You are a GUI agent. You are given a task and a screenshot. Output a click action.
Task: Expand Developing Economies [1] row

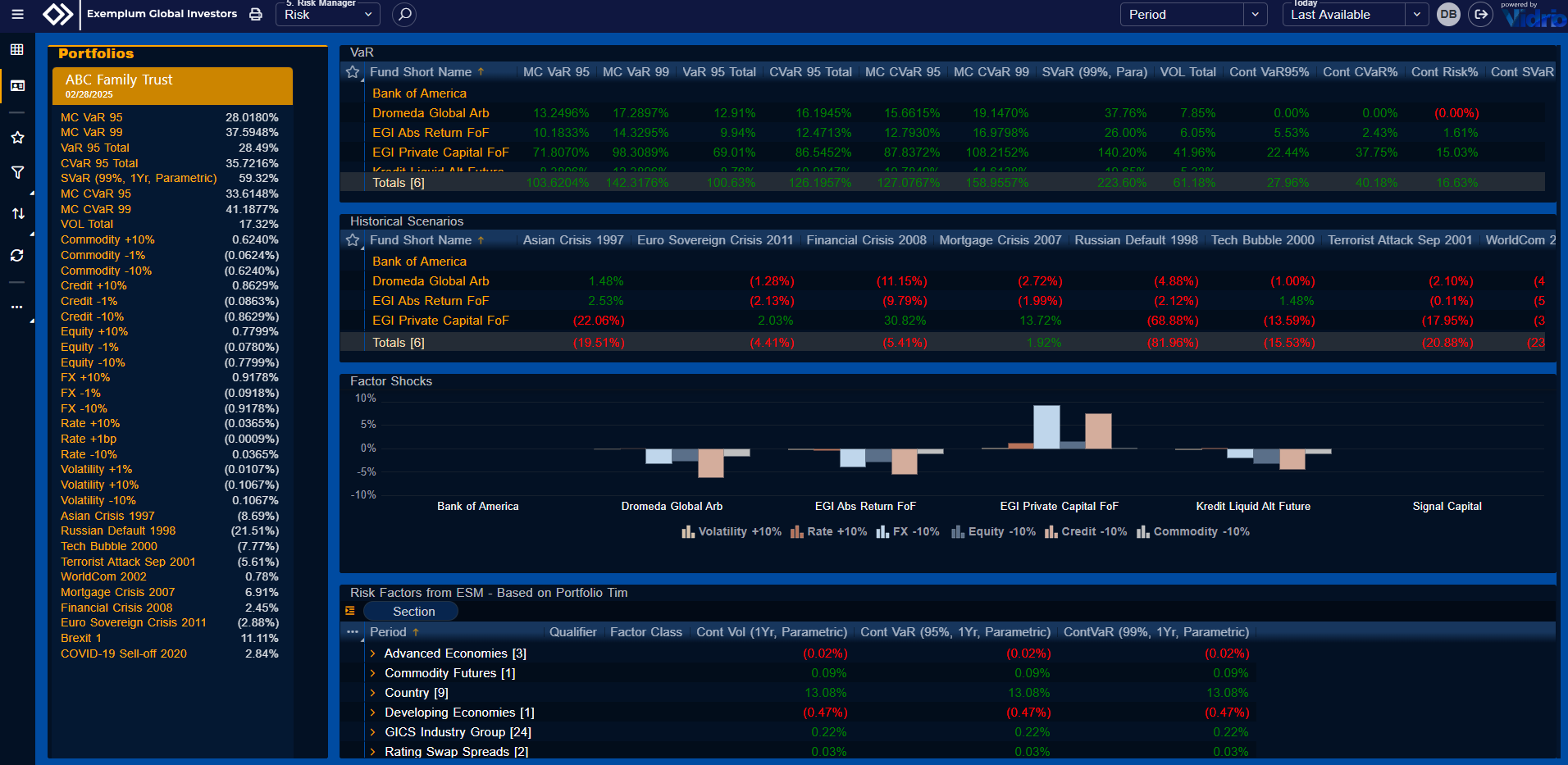373,713
